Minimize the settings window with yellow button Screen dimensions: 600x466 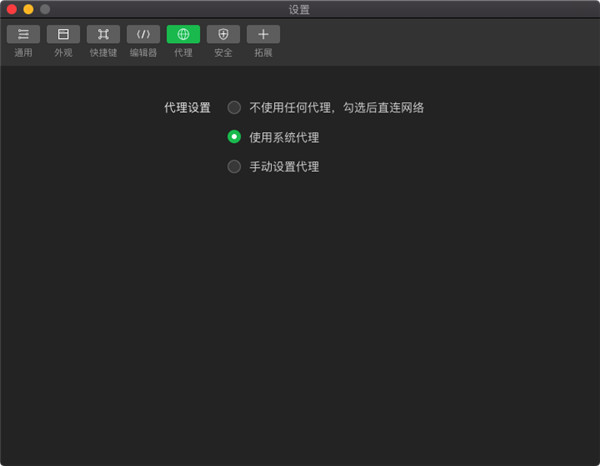[x=28, y=9]
